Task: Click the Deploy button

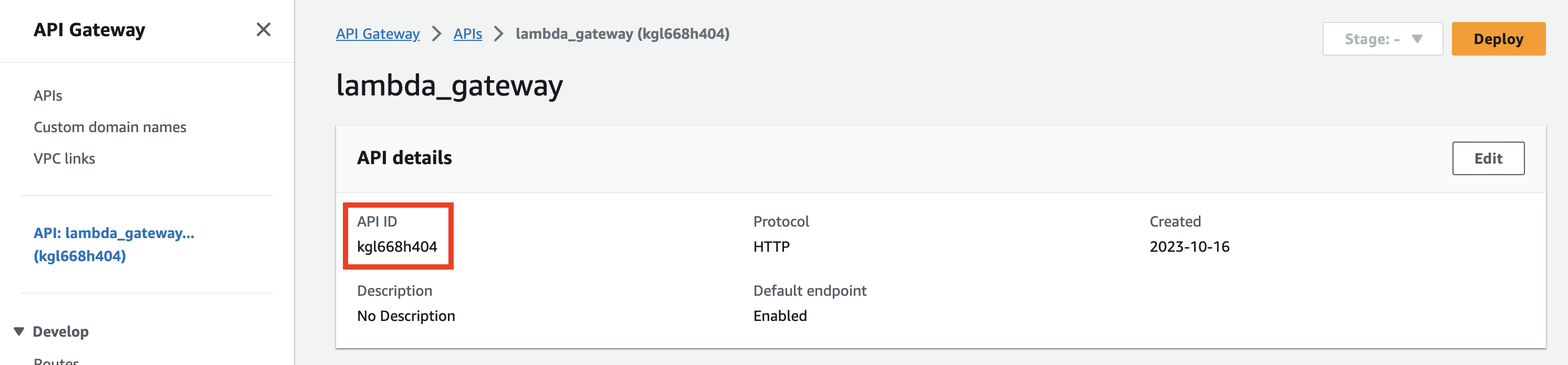Action: [1498, 38]
